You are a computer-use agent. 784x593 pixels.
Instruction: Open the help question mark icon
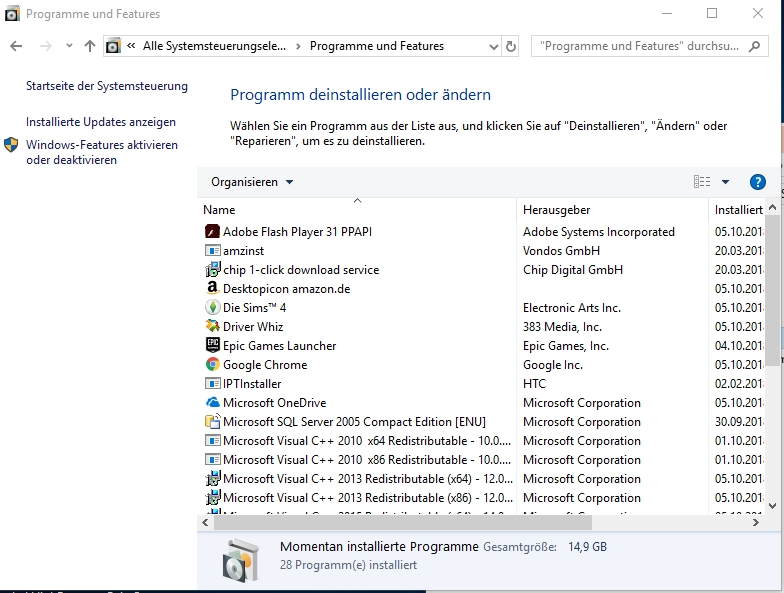tap(758, 182)
